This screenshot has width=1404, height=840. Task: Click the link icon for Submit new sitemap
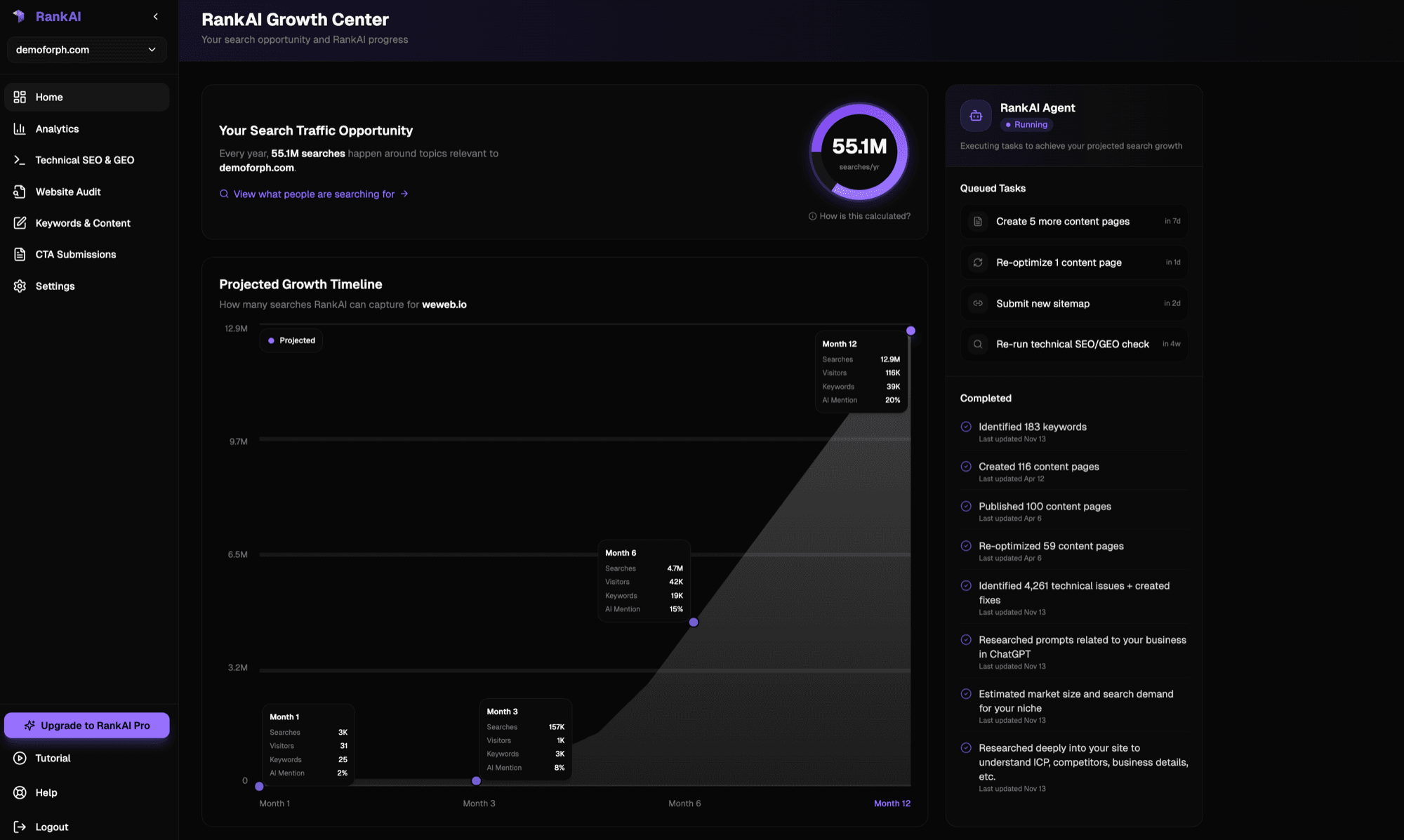click(978, 303)
